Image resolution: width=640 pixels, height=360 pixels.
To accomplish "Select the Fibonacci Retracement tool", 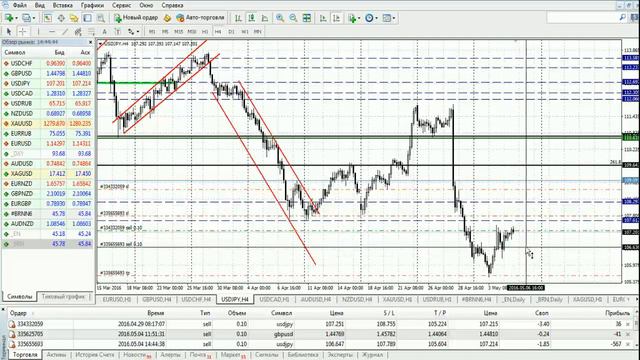I will (91, 31).
